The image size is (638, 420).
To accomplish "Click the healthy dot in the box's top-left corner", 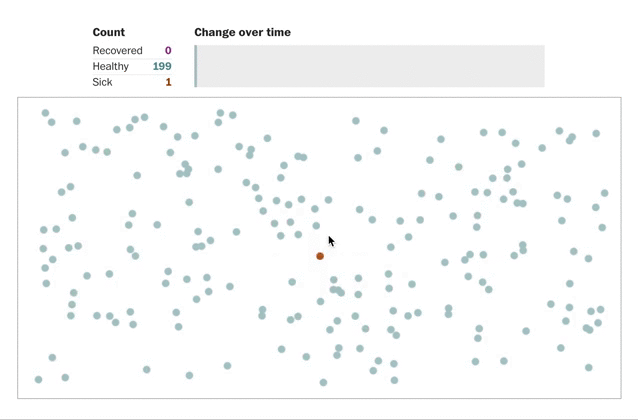I will [45, 113].
